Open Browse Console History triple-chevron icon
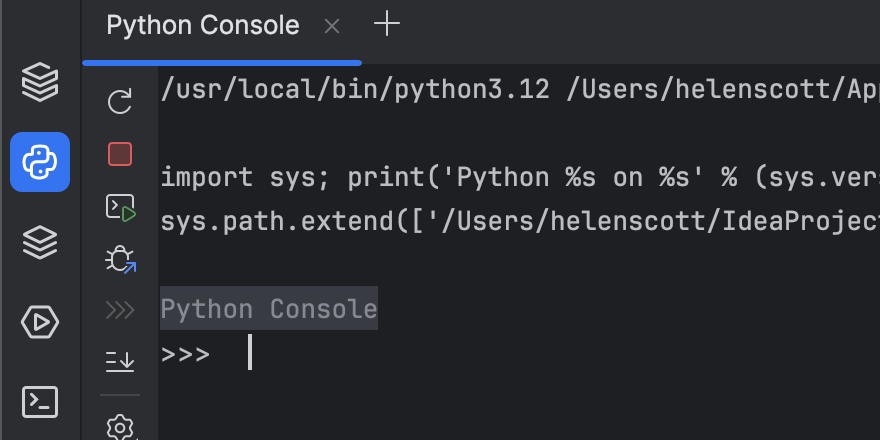Screen dimensions: 880x440 (x=120, y=310)
